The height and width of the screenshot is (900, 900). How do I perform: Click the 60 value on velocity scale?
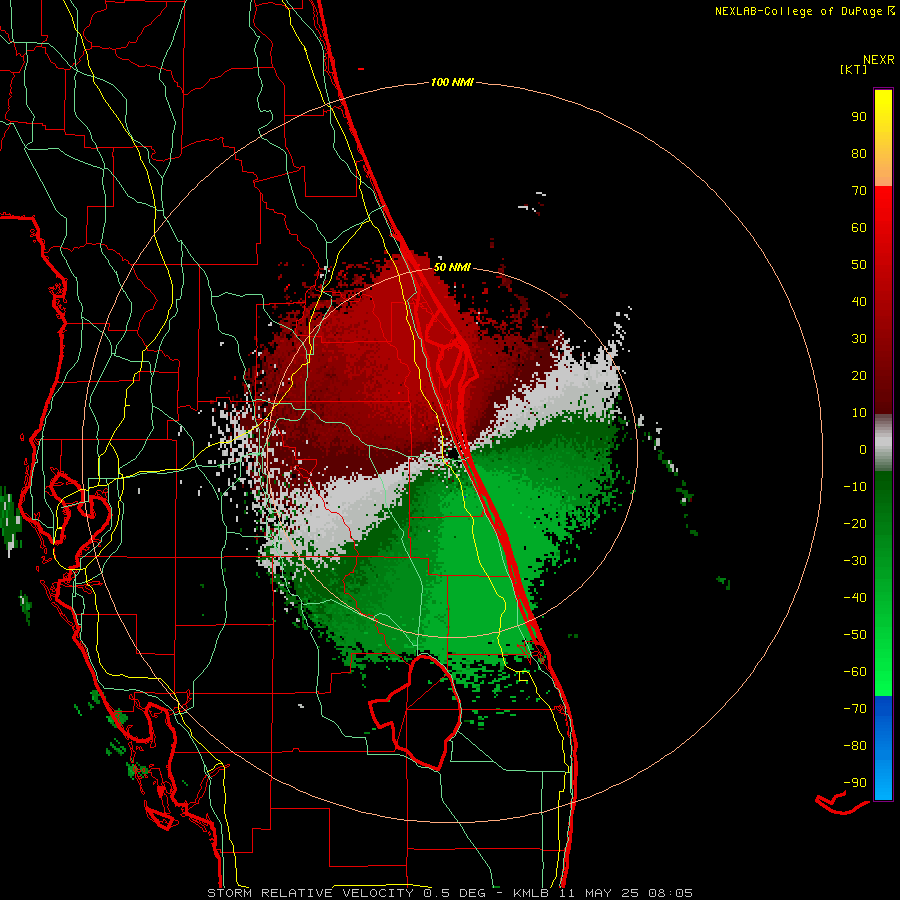859,228
